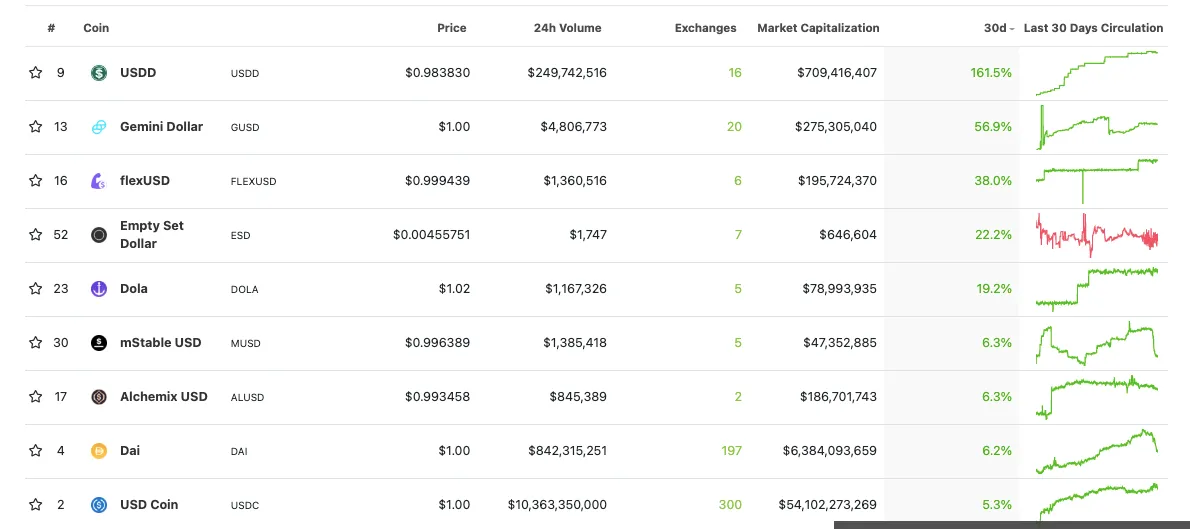This screenshot has width=1190, height=529.
Task: Toggle the star for Empty Set Dollar
Action: (x=35, y=235)
